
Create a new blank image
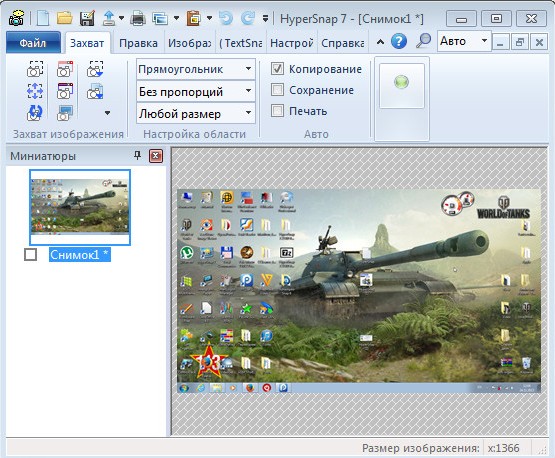point(43,18)
